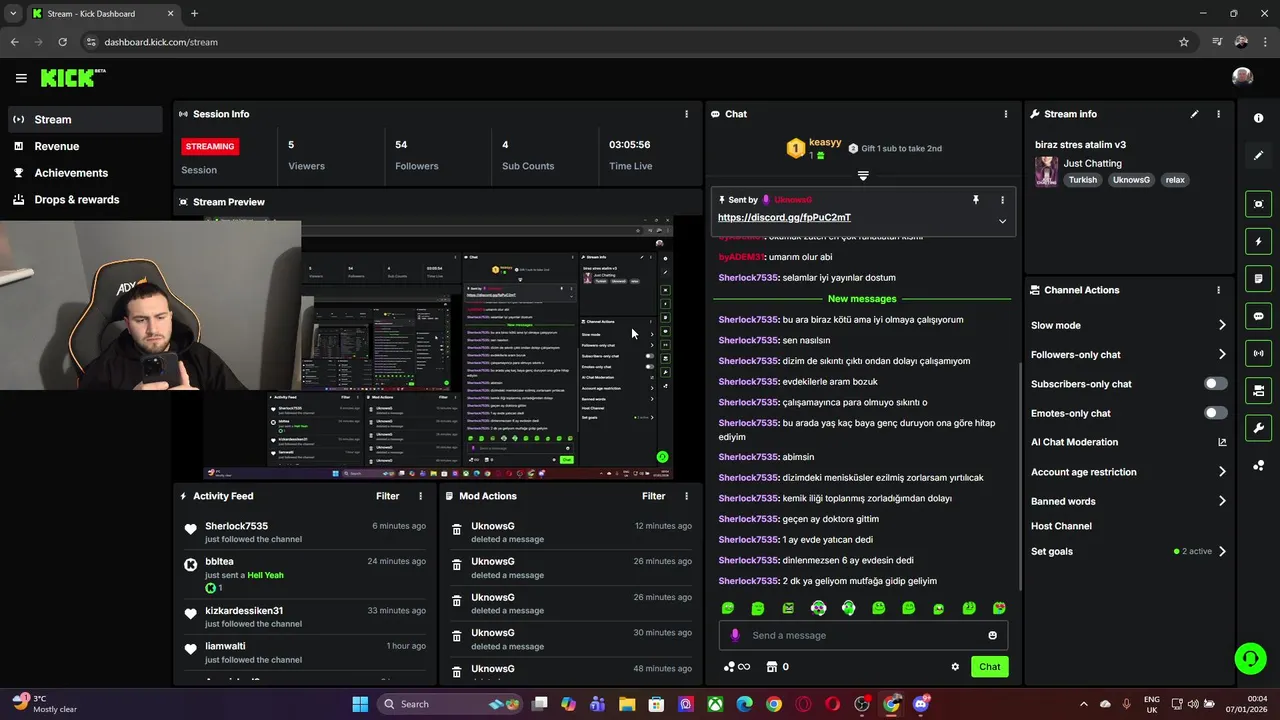This screenshot has width=1280, height=720.
Task: Open a new browser tab
Action: (194, 13)
